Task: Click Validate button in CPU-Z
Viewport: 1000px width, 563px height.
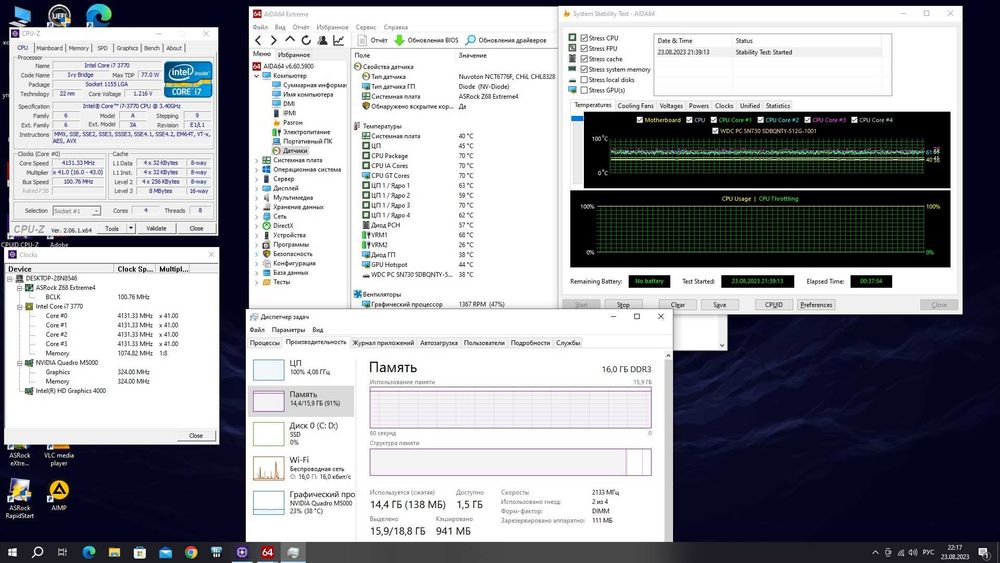Action: [x=156, y=228]
